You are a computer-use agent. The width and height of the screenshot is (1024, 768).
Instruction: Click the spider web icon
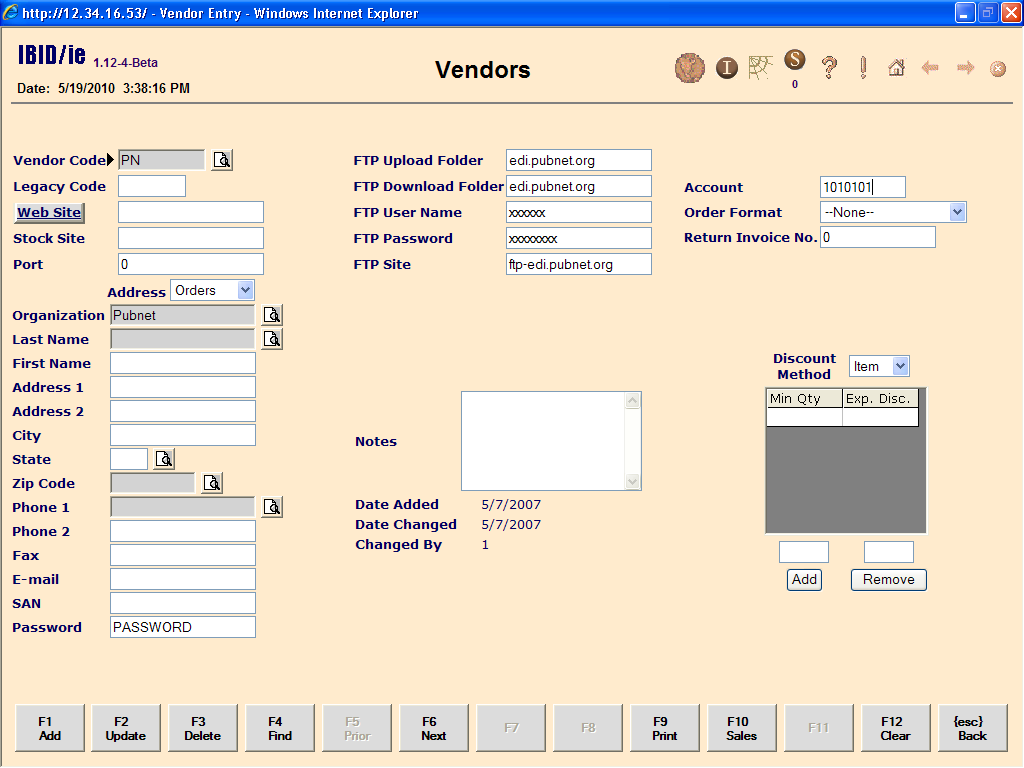tap(761, 67)
